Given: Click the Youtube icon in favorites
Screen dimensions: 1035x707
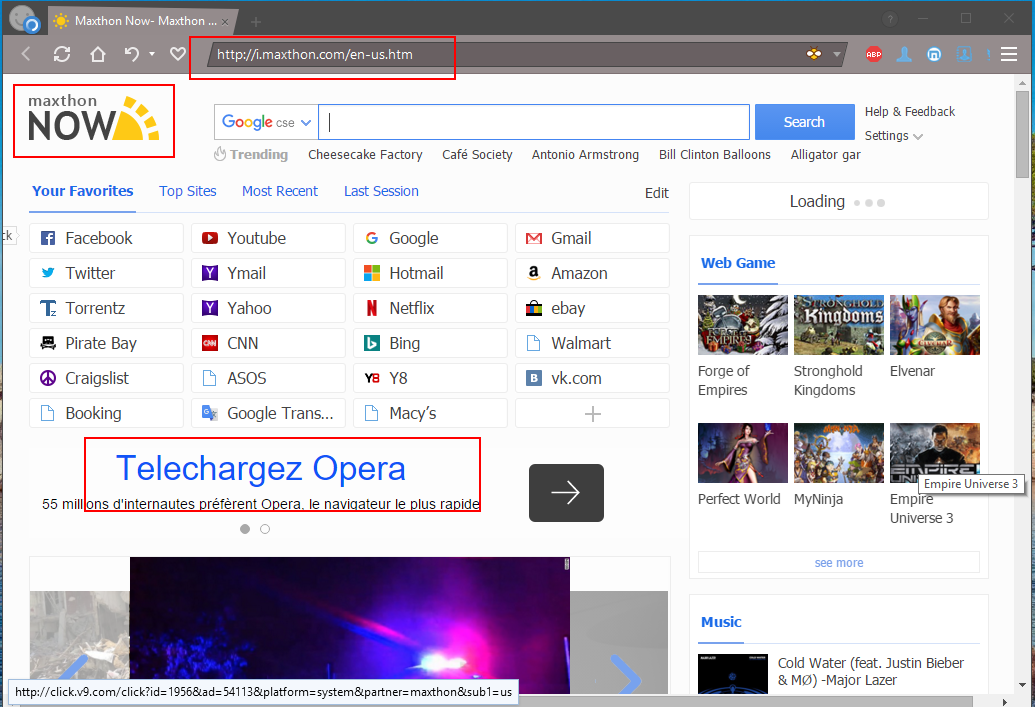Looking at the screenshot, I should pyautogui.click(x=210, y=238).
